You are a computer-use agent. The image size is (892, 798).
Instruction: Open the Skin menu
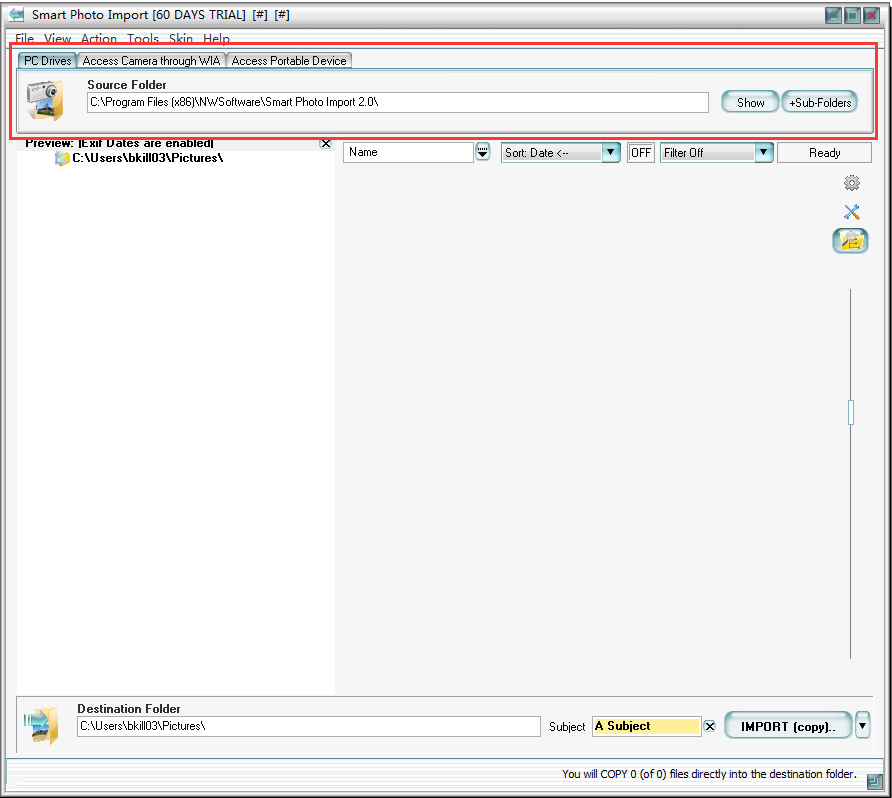coord(181,39)
